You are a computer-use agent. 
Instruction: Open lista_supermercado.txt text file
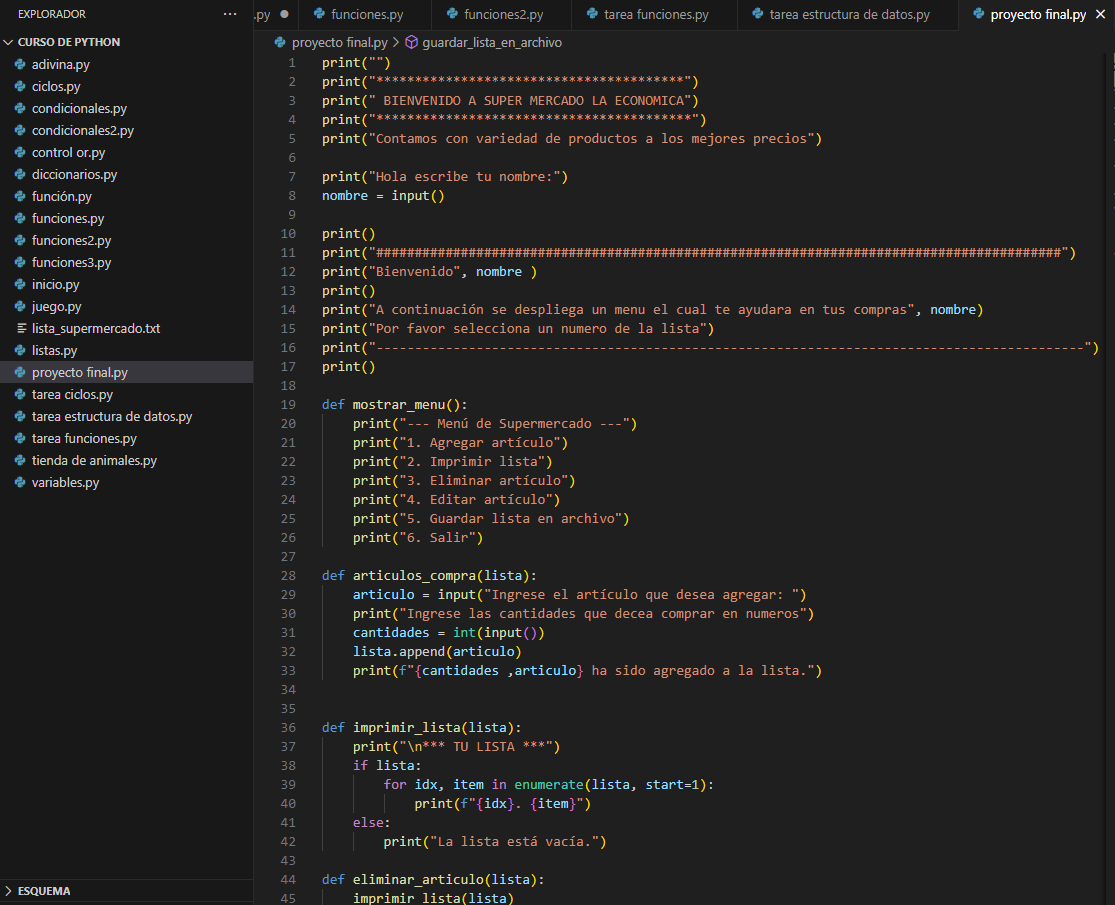pyautogui.click(x=127, y=328)
